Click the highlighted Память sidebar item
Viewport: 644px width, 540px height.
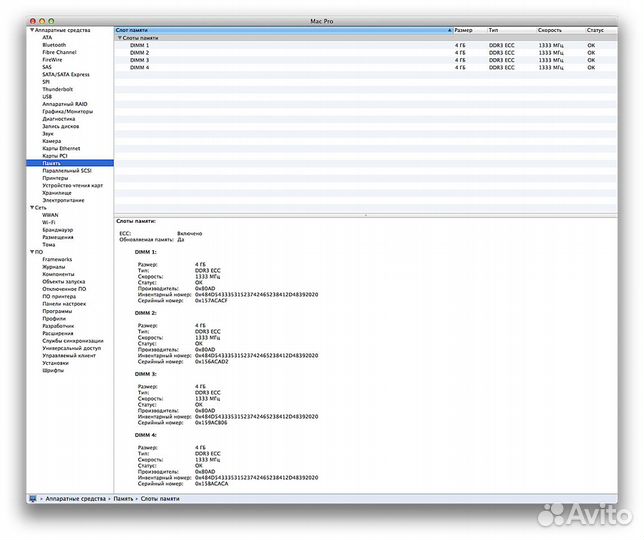[x=70, y=163]
